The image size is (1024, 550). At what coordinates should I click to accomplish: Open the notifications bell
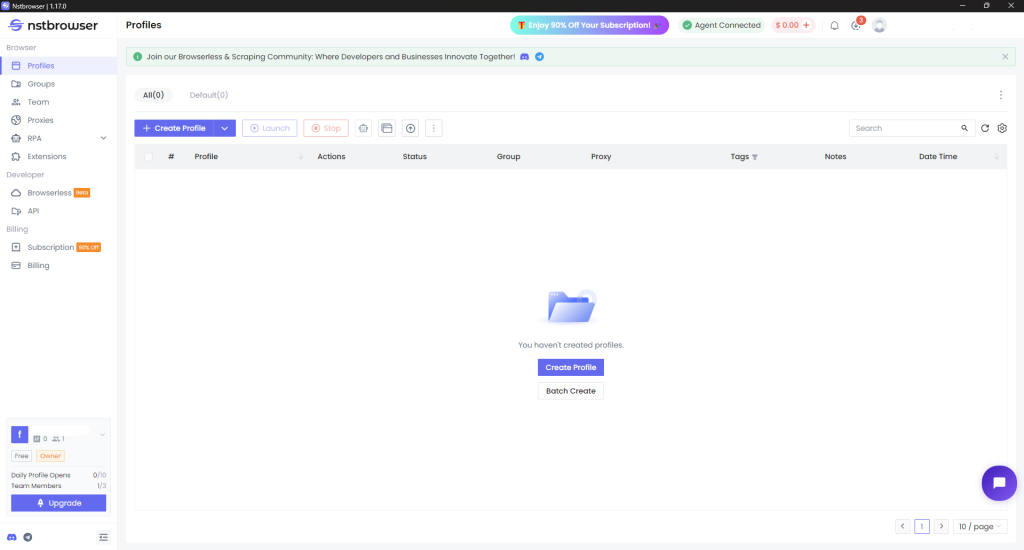(x=834, y=25)
